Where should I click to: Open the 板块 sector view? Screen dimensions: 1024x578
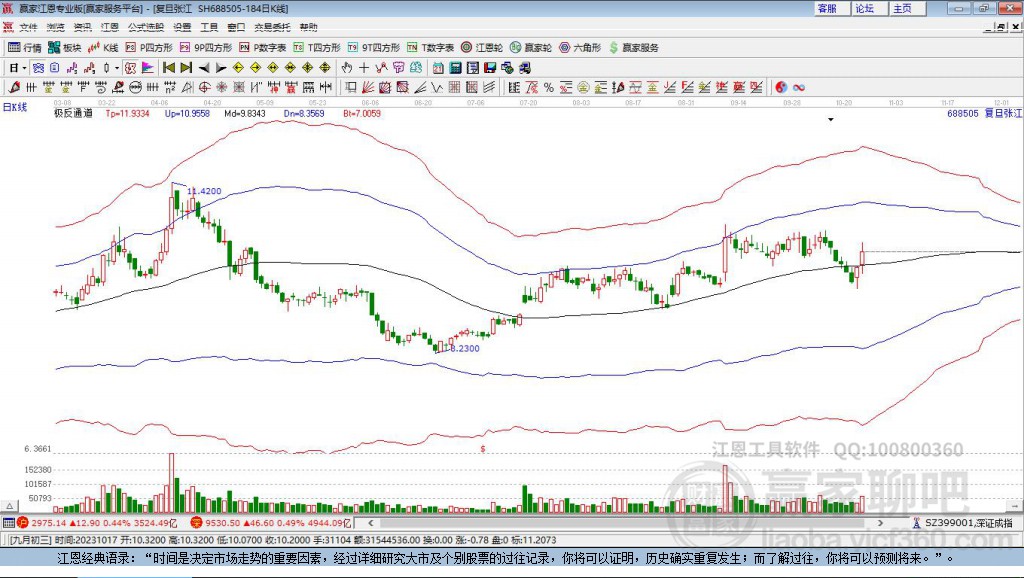click(64, 48)
